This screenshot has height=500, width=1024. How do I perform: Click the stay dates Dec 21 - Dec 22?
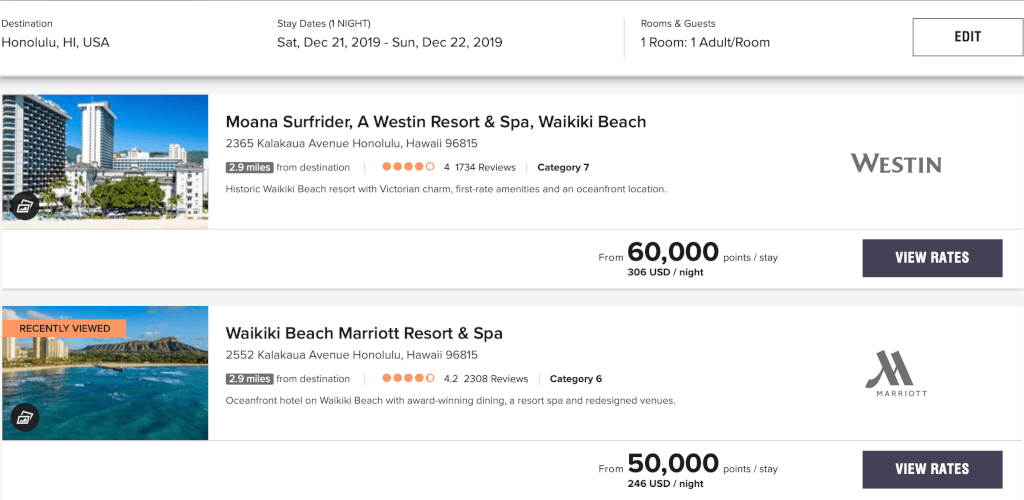[390, 42]
